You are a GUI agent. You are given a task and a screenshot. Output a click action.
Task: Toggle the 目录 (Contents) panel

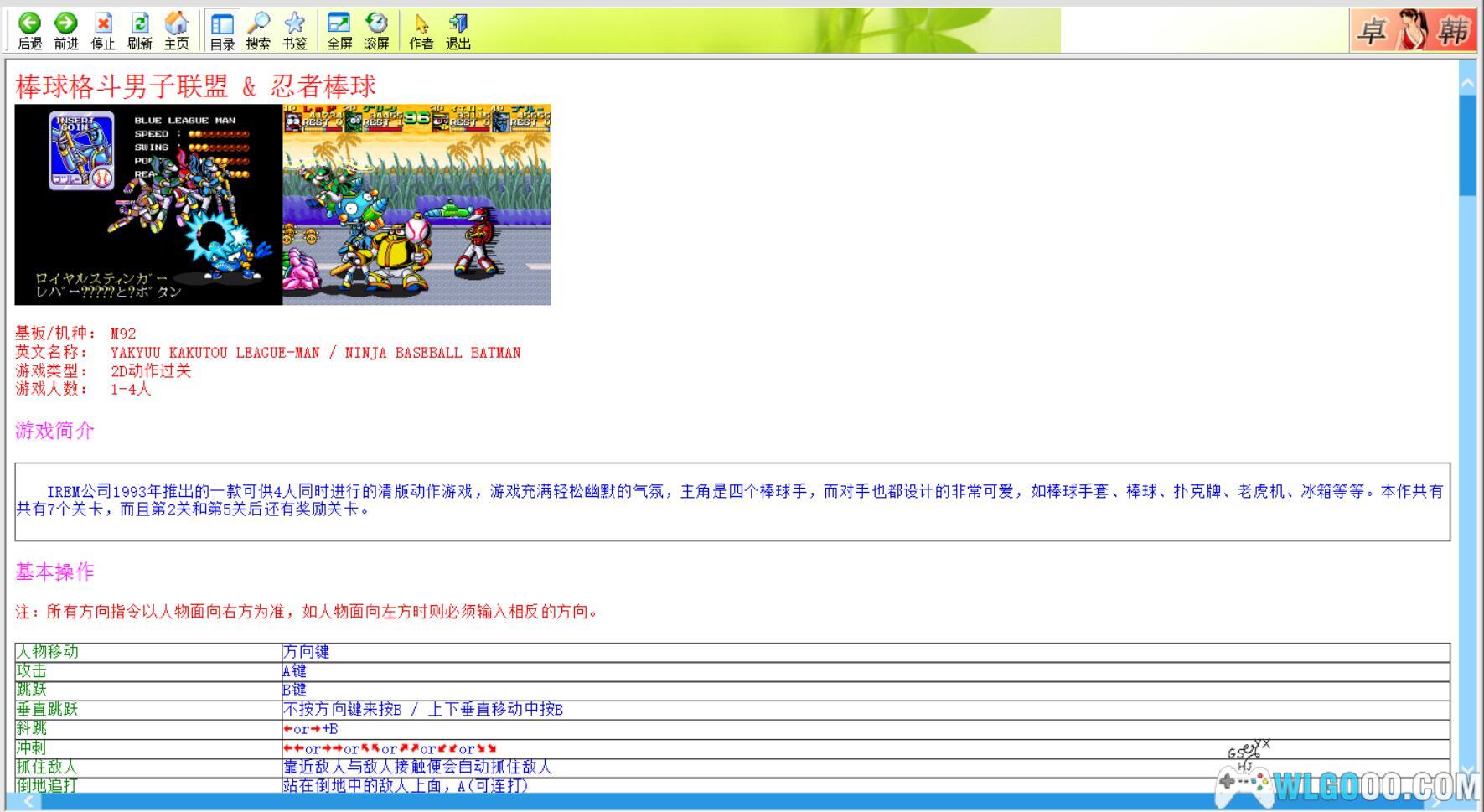point(222,31)
